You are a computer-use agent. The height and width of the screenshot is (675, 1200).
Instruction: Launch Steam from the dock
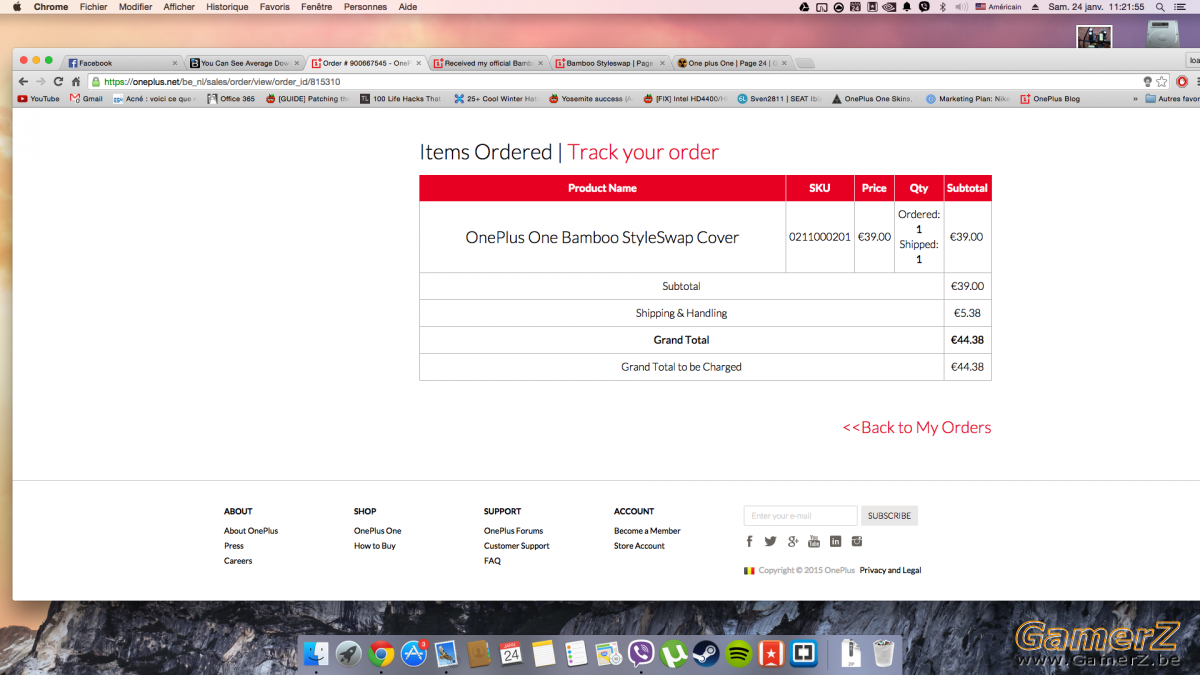pyautogui.click(x=706, y=654)
